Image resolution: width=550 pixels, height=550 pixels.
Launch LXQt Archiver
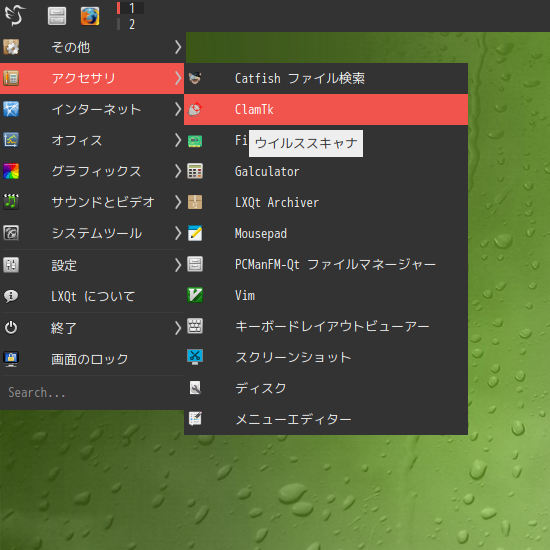[x=326, y=202]
